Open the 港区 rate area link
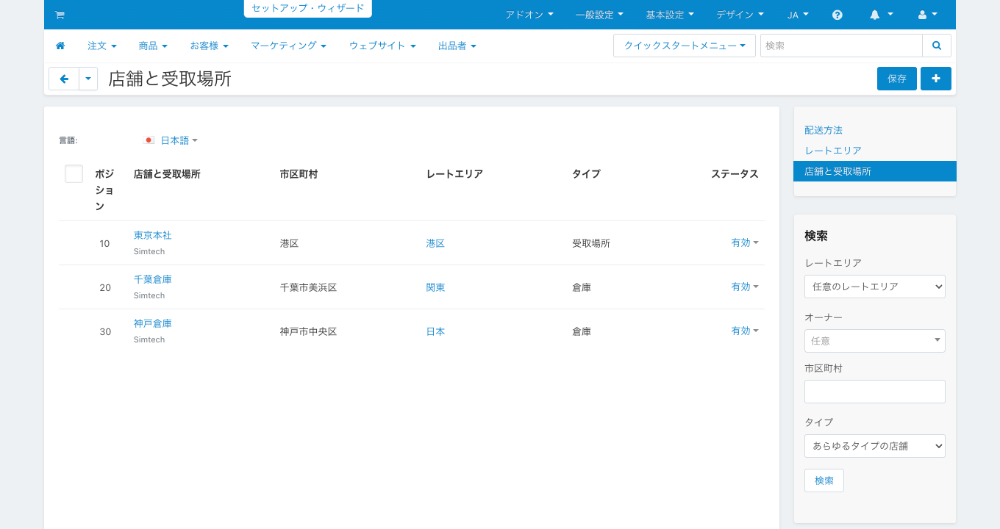The width and height of the screenshot is (1000, 529). [x=436, y=243]
